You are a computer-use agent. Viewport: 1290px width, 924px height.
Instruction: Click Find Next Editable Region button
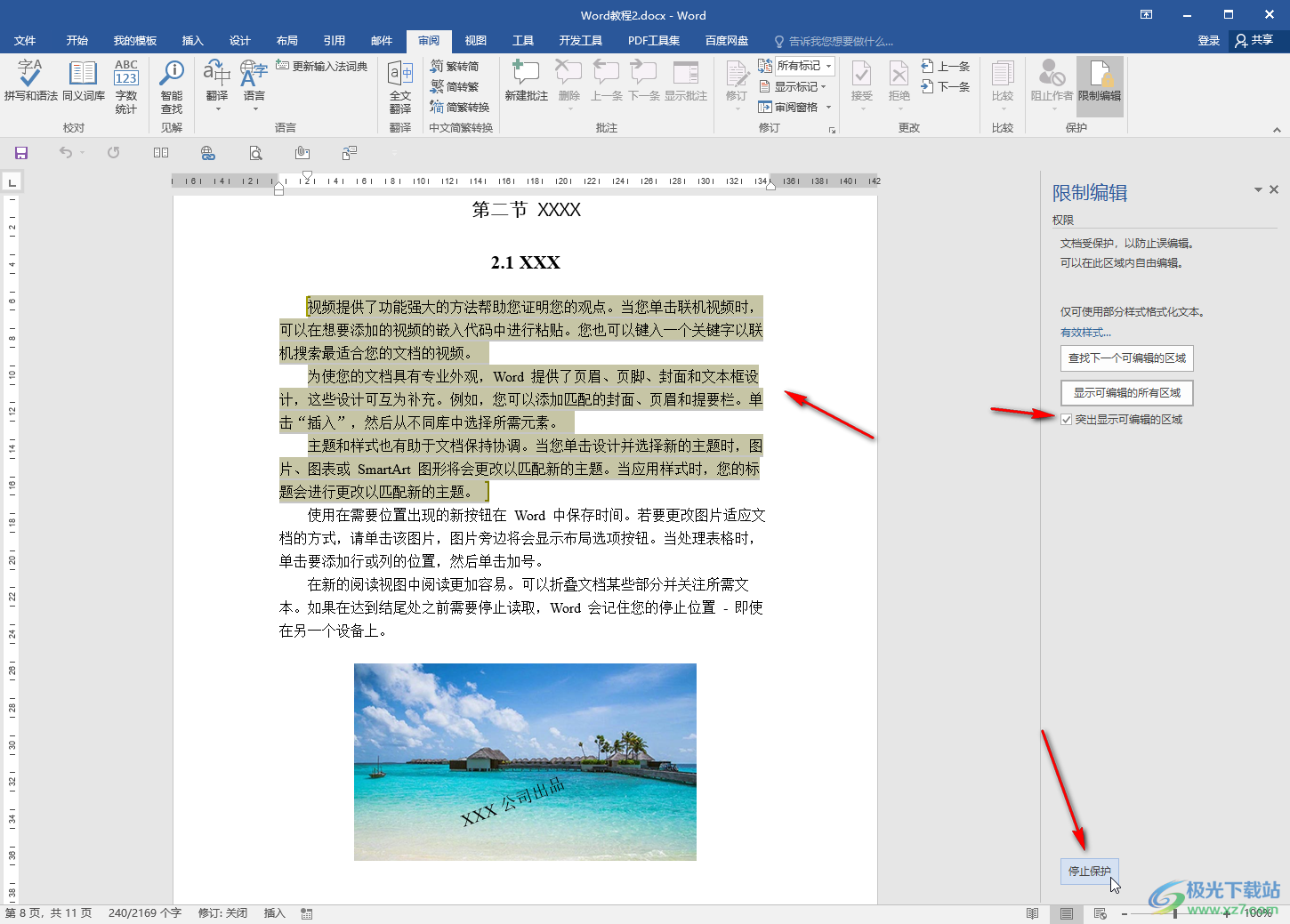pos(1126,358)
